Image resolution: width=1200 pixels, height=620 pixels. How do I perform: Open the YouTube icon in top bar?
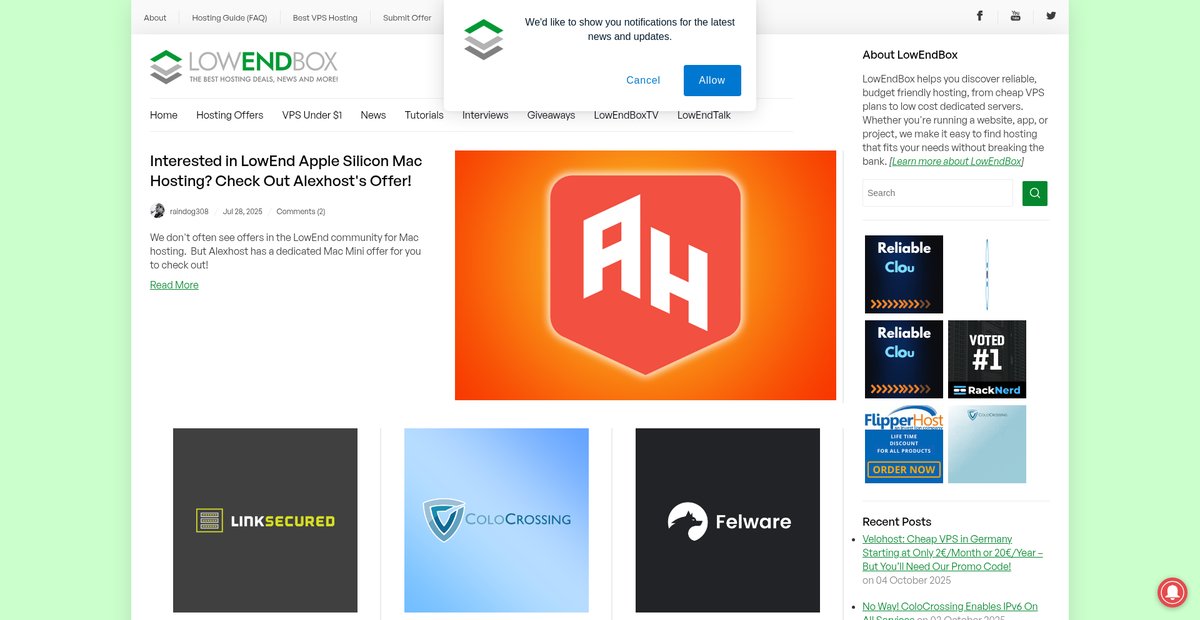[x=1015, y=16]
